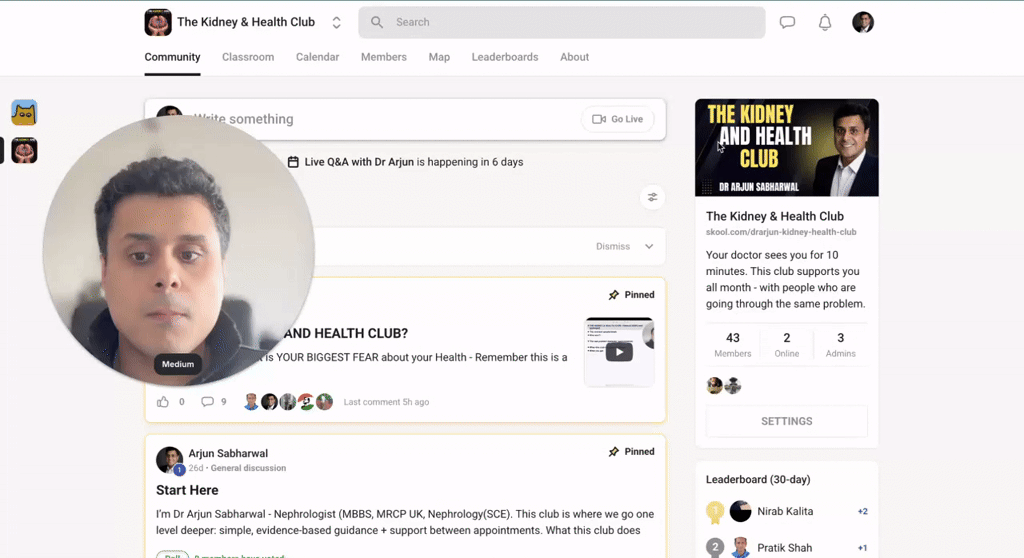The width and height of the screenshot is (1024, 558).
Task: Click the first member avatar under stats
Action: tap(714, 386)
